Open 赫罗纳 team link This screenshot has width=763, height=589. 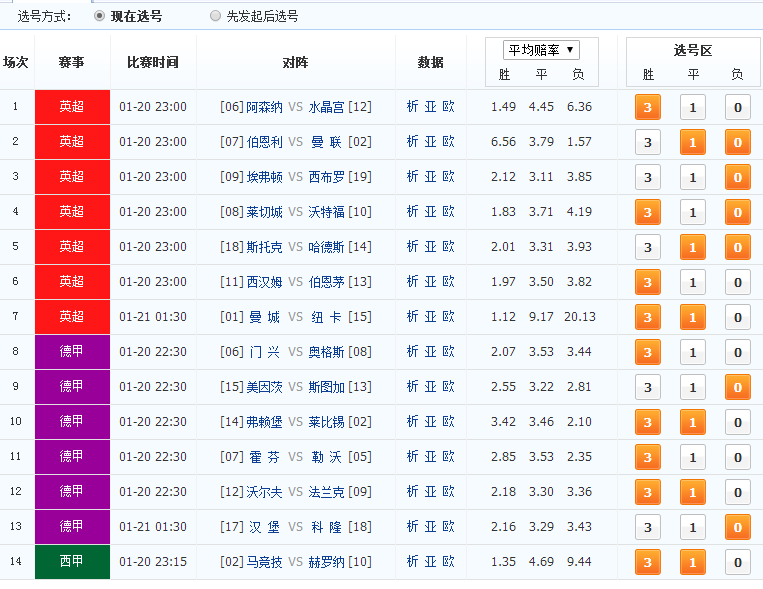[327, 562]
